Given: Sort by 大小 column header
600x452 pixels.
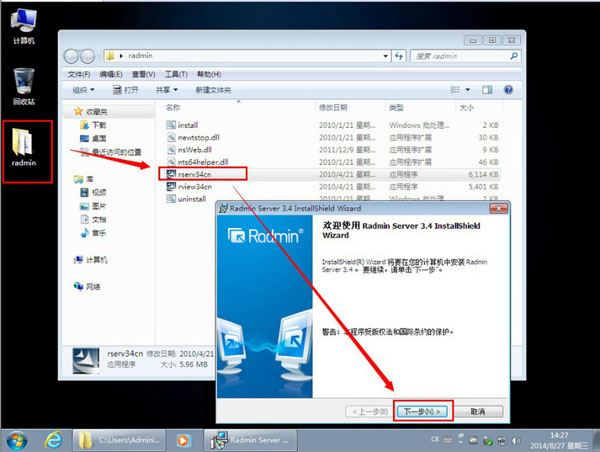Looking at the screenshot, I should (x=466, y=108).
